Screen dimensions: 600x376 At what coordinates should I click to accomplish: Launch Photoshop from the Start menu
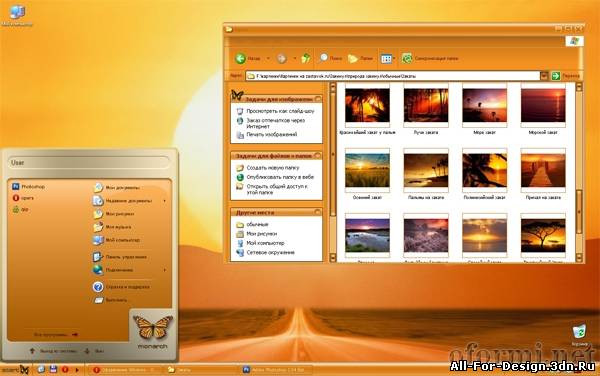coord(29,187)
